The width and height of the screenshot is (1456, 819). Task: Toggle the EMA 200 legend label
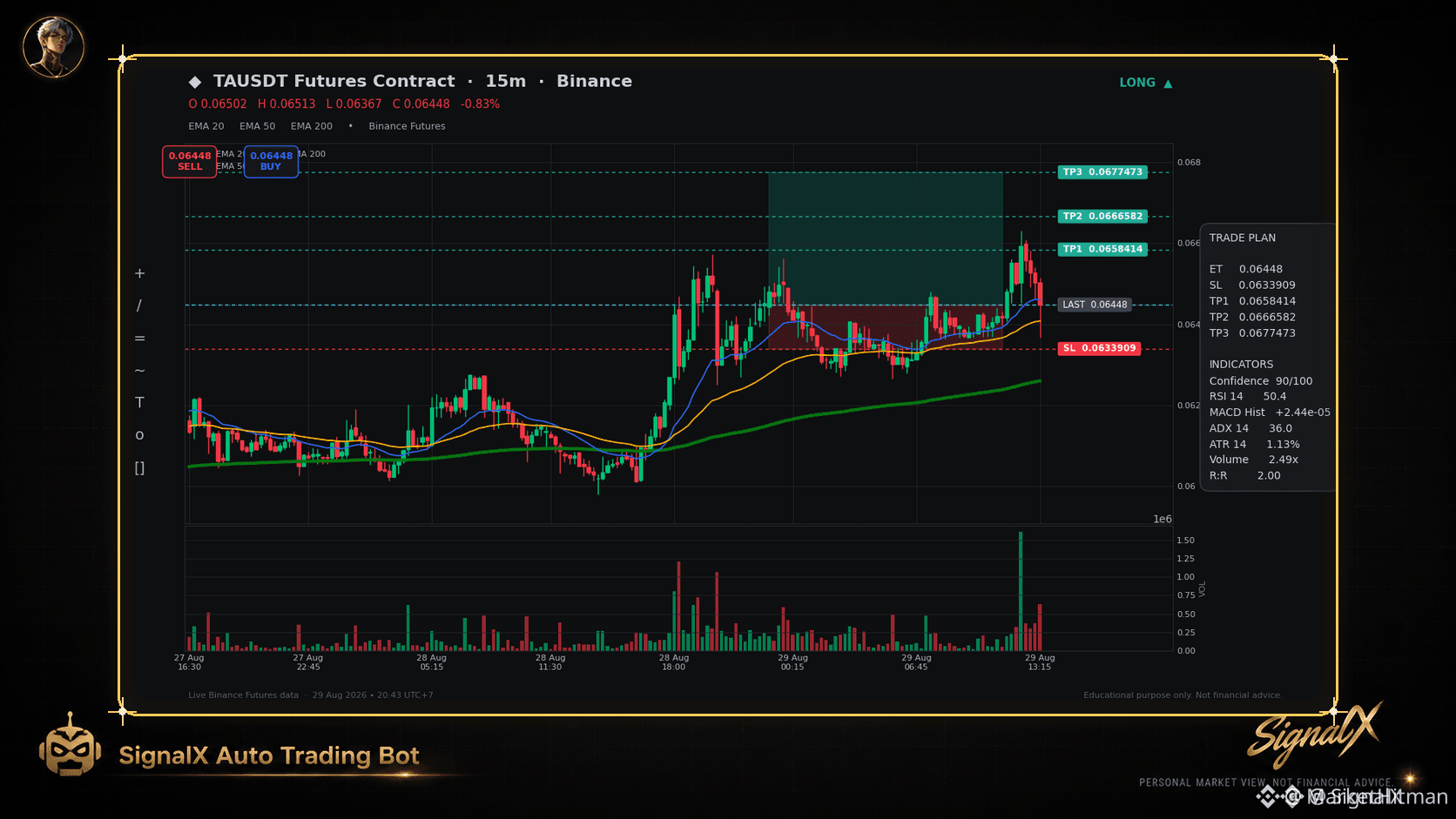[311, 126]
